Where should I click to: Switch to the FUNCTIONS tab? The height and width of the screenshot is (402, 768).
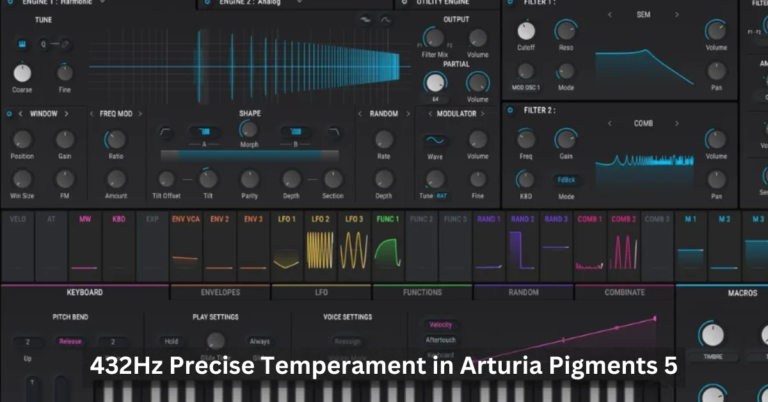(x=422, y=292)
